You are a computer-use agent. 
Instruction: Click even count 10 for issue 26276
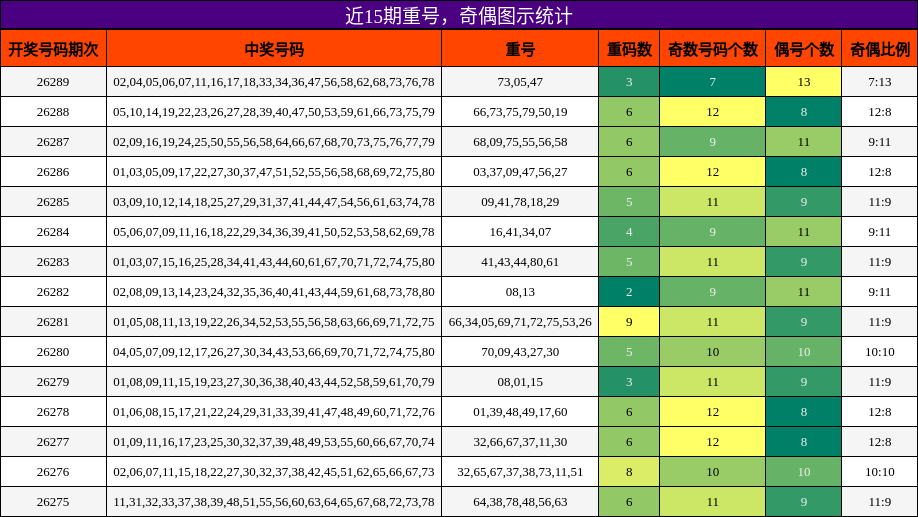point(804,472)
